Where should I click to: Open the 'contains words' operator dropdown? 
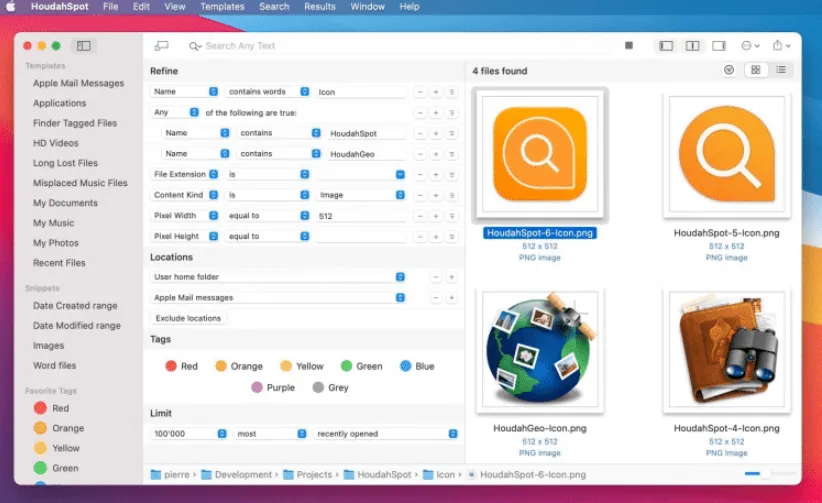[x=267, y=91]
